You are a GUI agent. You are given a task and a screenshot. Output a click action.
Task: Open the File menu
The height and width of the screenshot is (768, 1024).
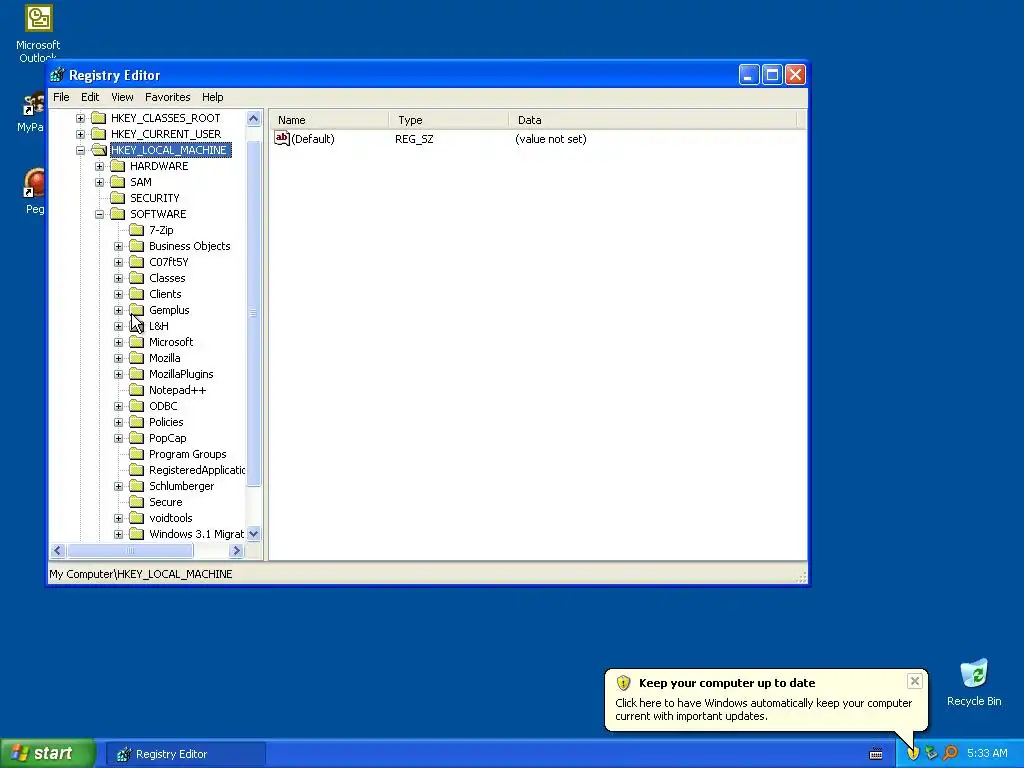tap(61, 97)
